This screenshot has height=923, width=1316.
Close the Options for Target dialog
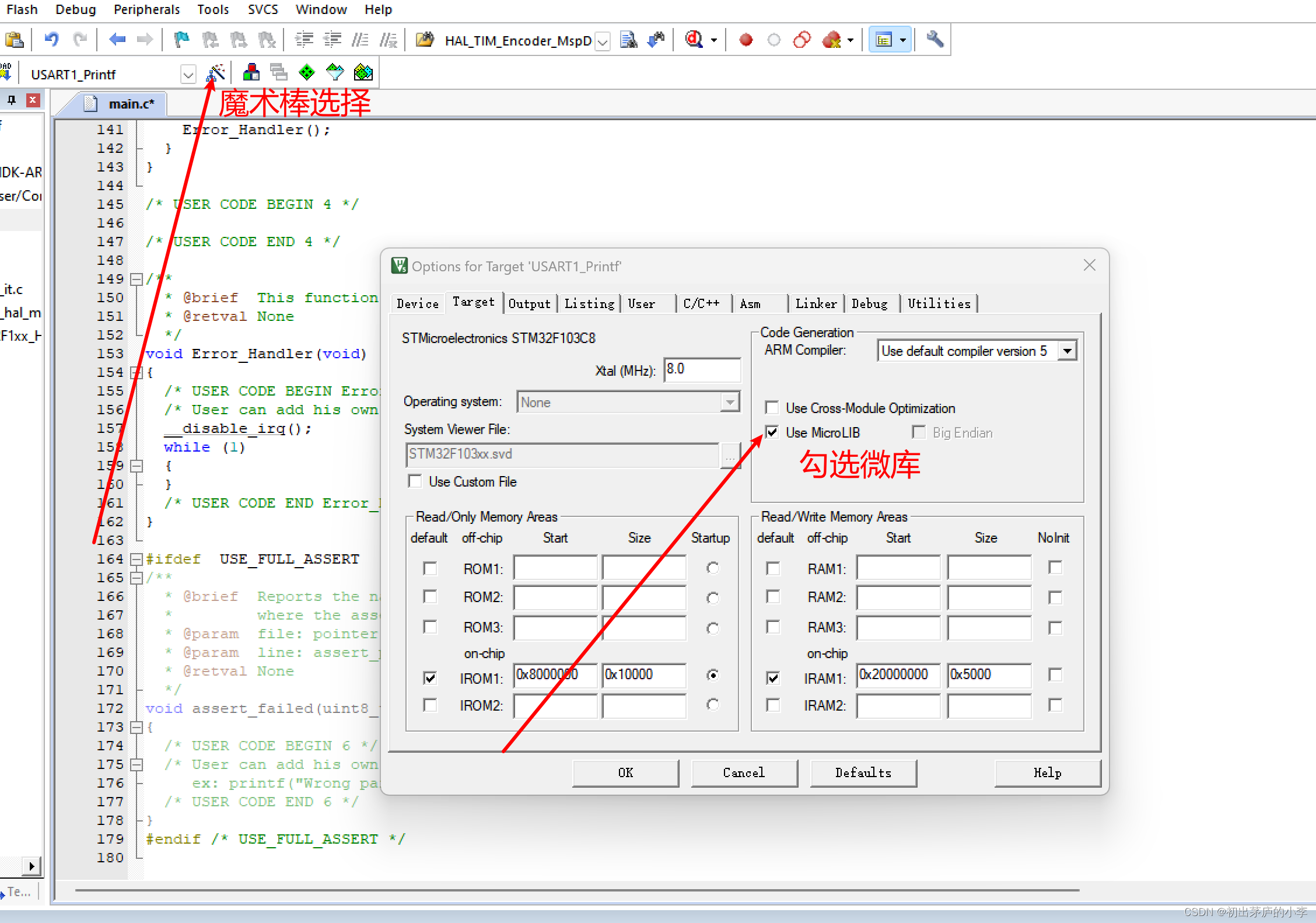1089,265
